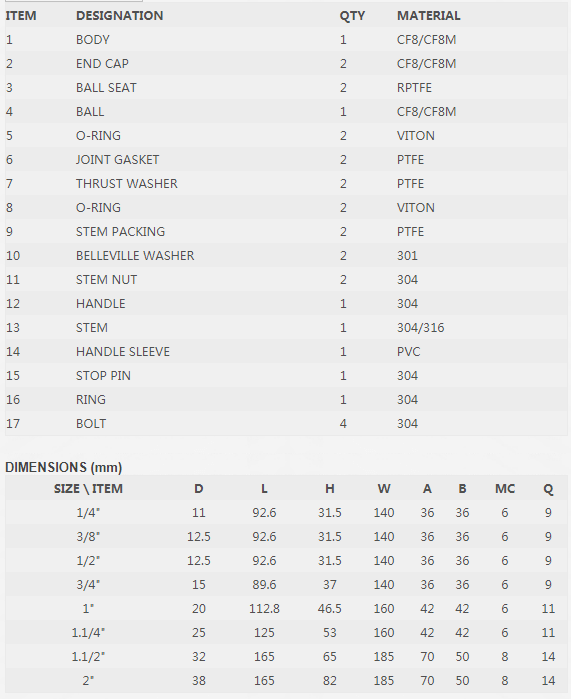Select the BALL SEAT row designation

[x=106, y=87]
